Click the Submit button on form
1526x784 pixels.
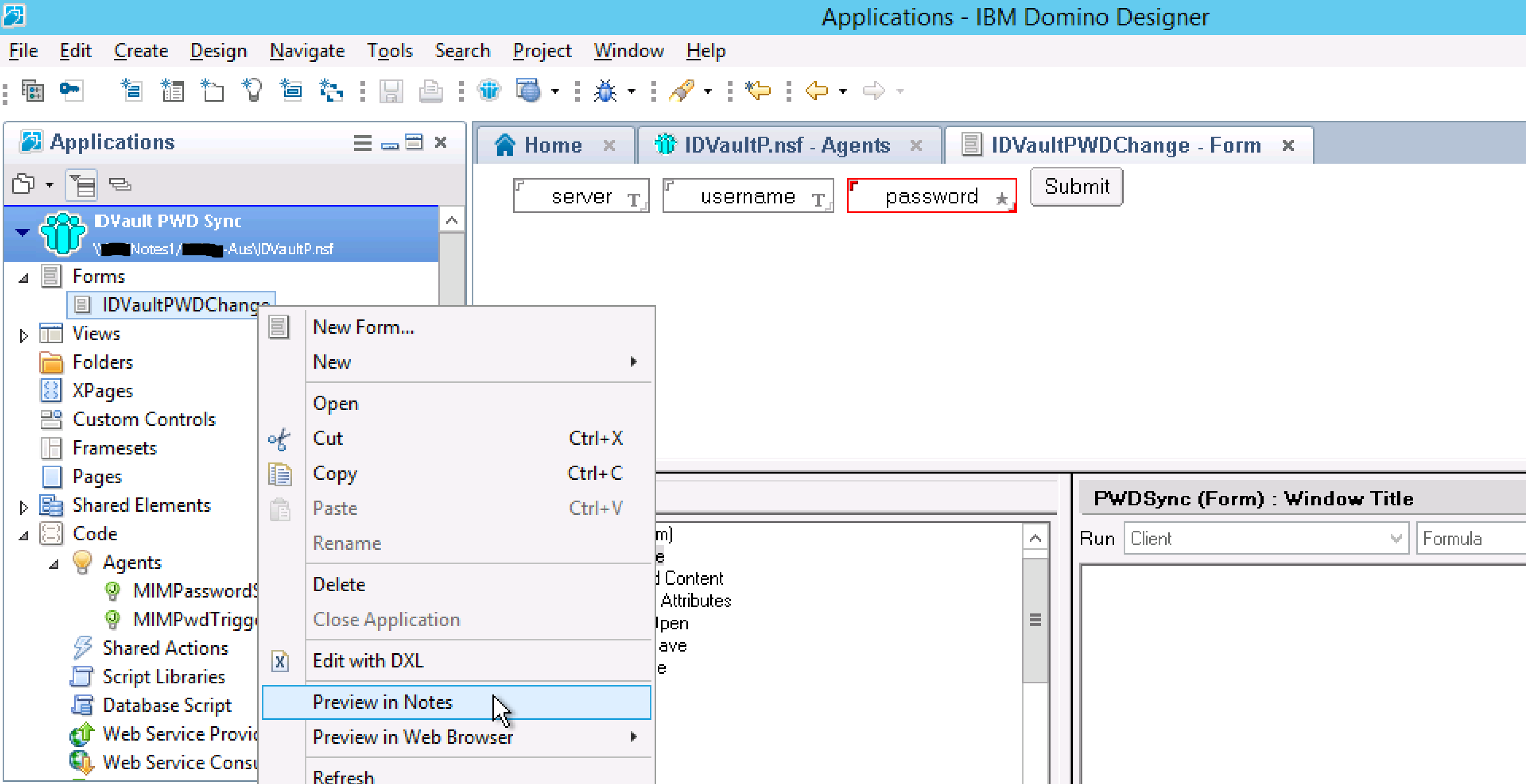click(x=1076, y=187)
